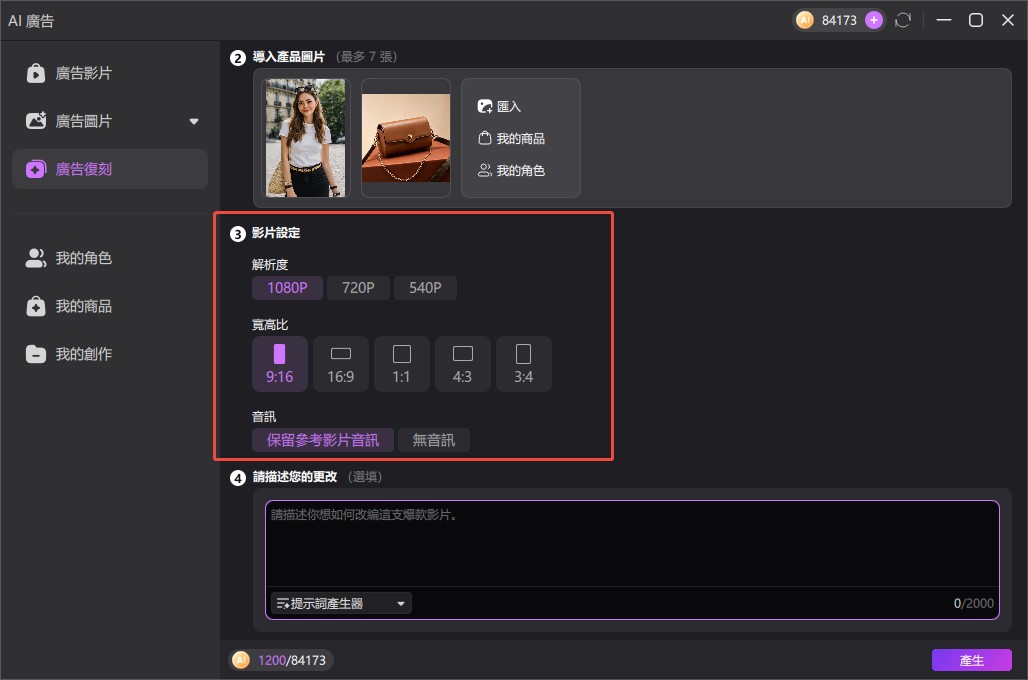The height and width of the screenshot is (680, 1028).
Task: Choose 我的商品 in the import box
Action: coord(511,138)
